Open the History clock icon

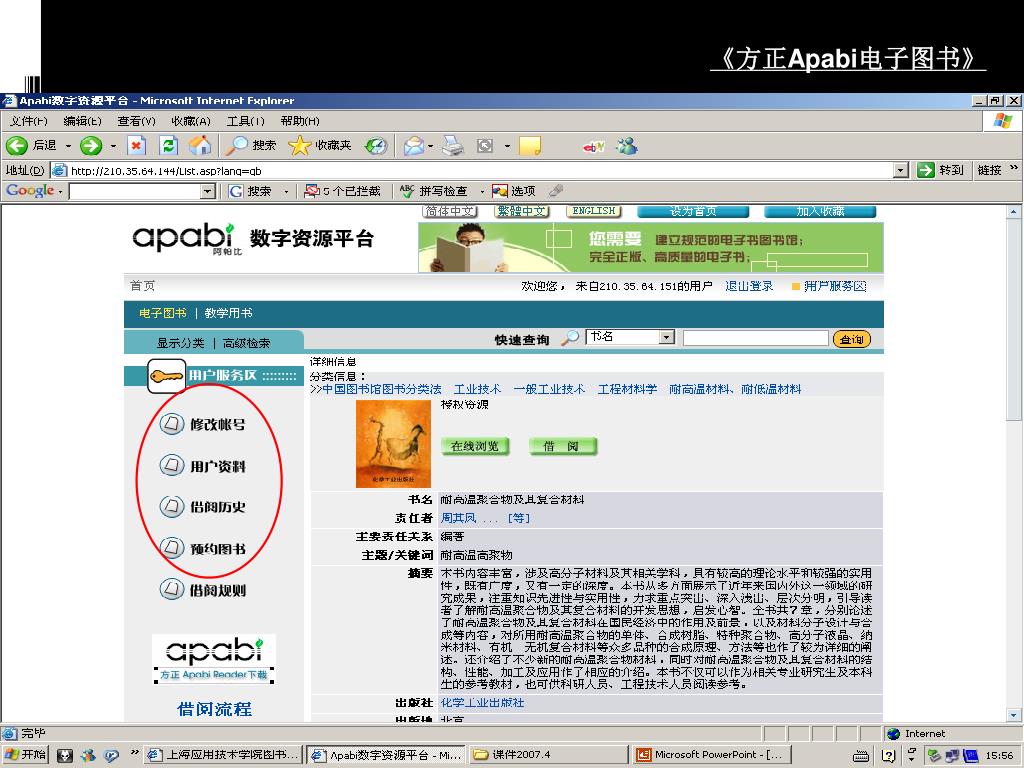coord(376,145)
